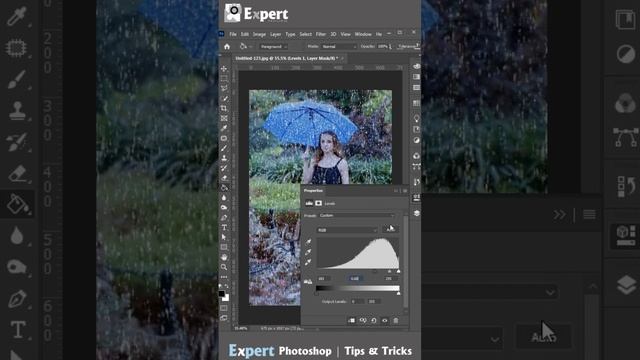Viewport: 640px width, 360px height.
Task: Click the background white color swatch
Action: point(227,298)
